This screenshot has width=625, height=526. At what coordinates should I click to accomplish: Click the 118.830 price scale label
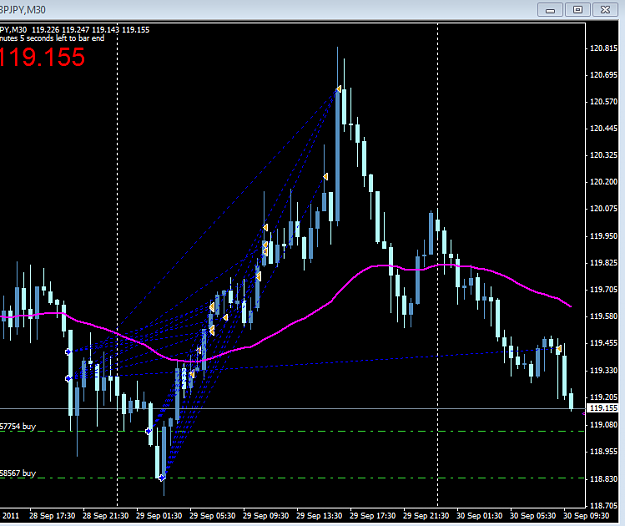tap(603, 479)
